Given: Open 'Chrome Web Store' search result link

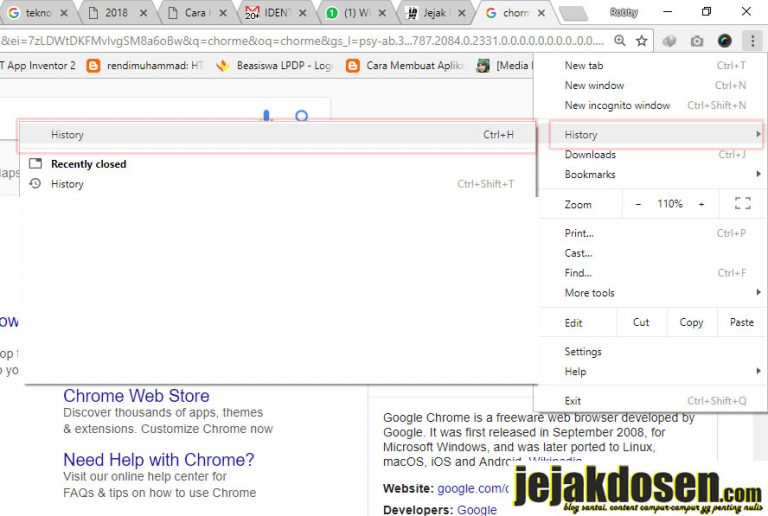Looking at the screenshot, I should tap(136, 396).
